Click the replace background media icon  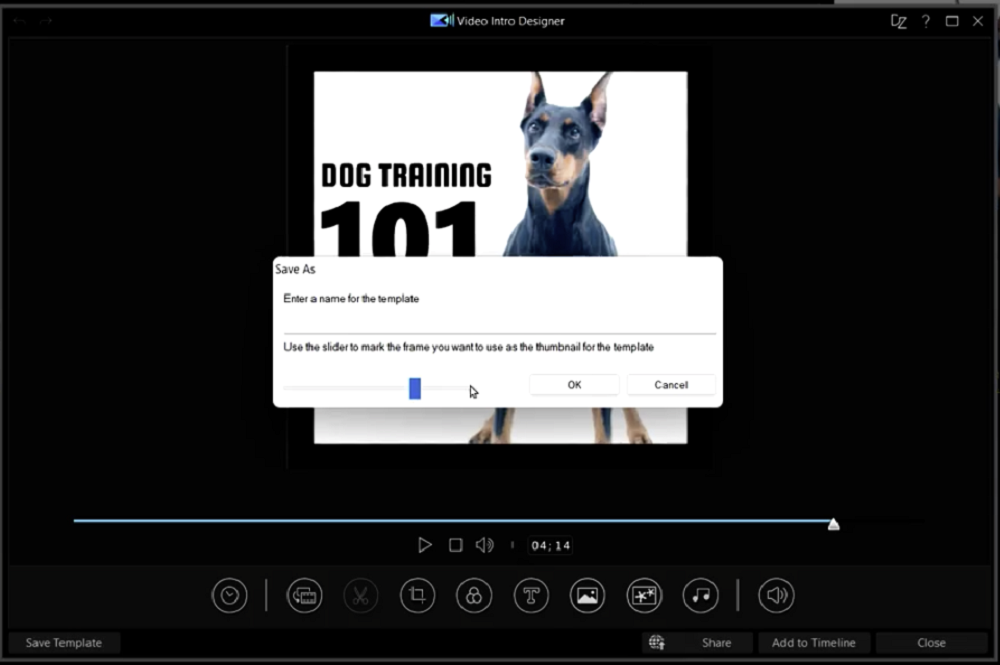pos(304,596)
